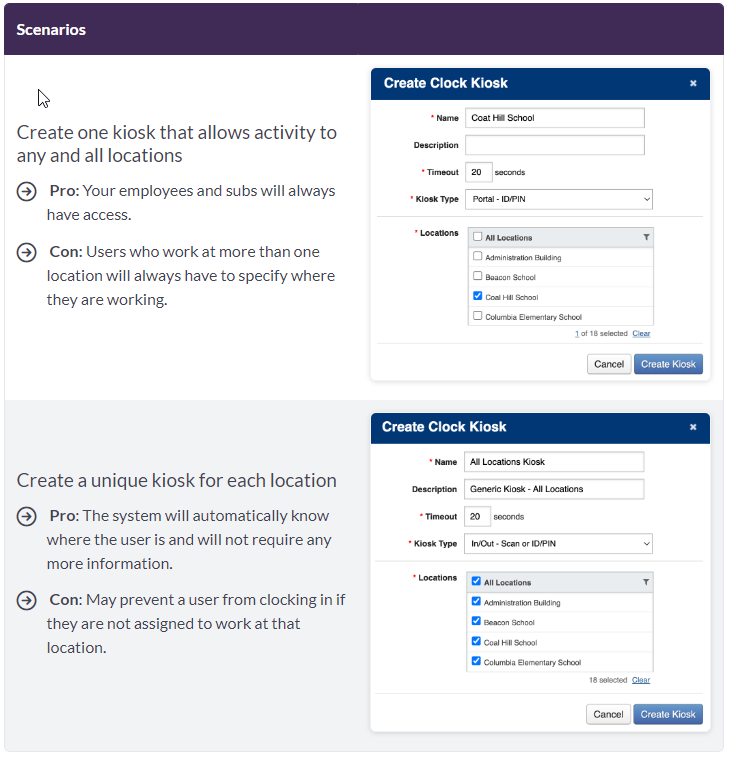Image resolution: width=736 pixels, height=758 pixels.
Task: Check Administration Building in top dialog
Action: tap(478, 257)
